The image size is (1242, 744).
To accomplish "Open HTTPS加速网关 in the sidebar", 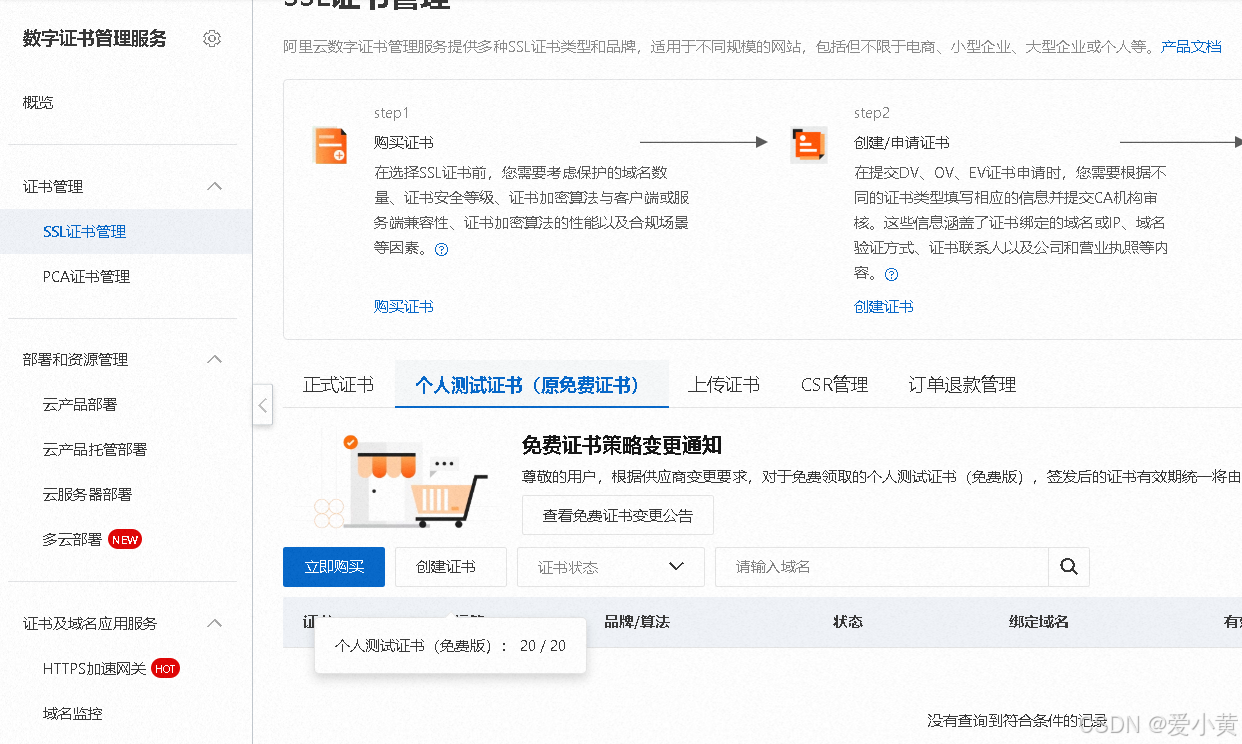I will tap(94, 669).
